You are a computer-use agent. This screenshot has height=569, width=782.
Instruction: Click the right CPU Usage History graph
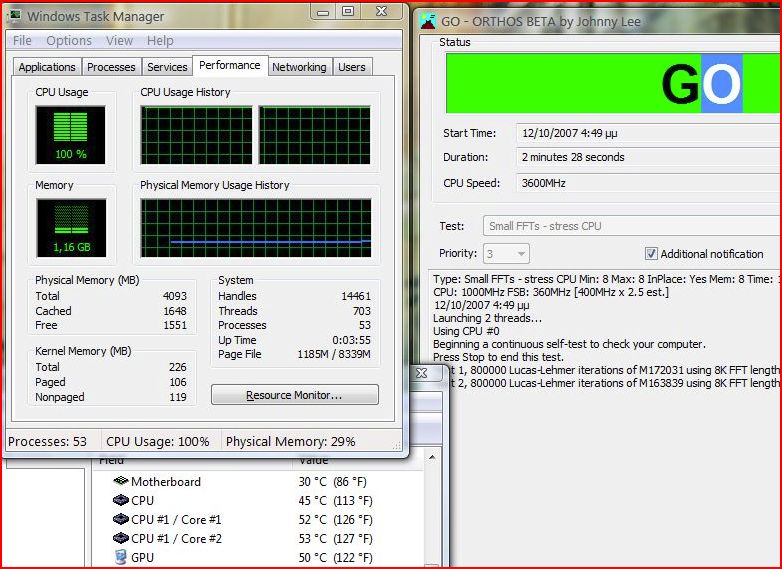tap(315, 135)
